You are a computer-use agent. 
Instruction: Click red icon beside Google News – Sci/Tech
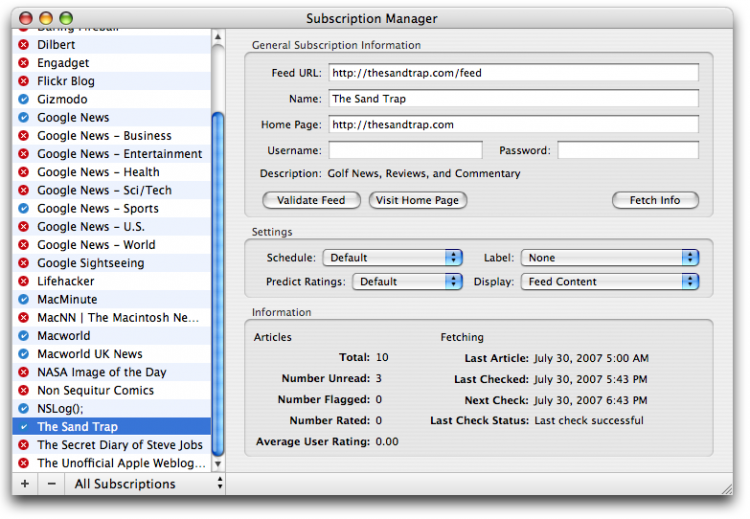(x=23, y=190)
